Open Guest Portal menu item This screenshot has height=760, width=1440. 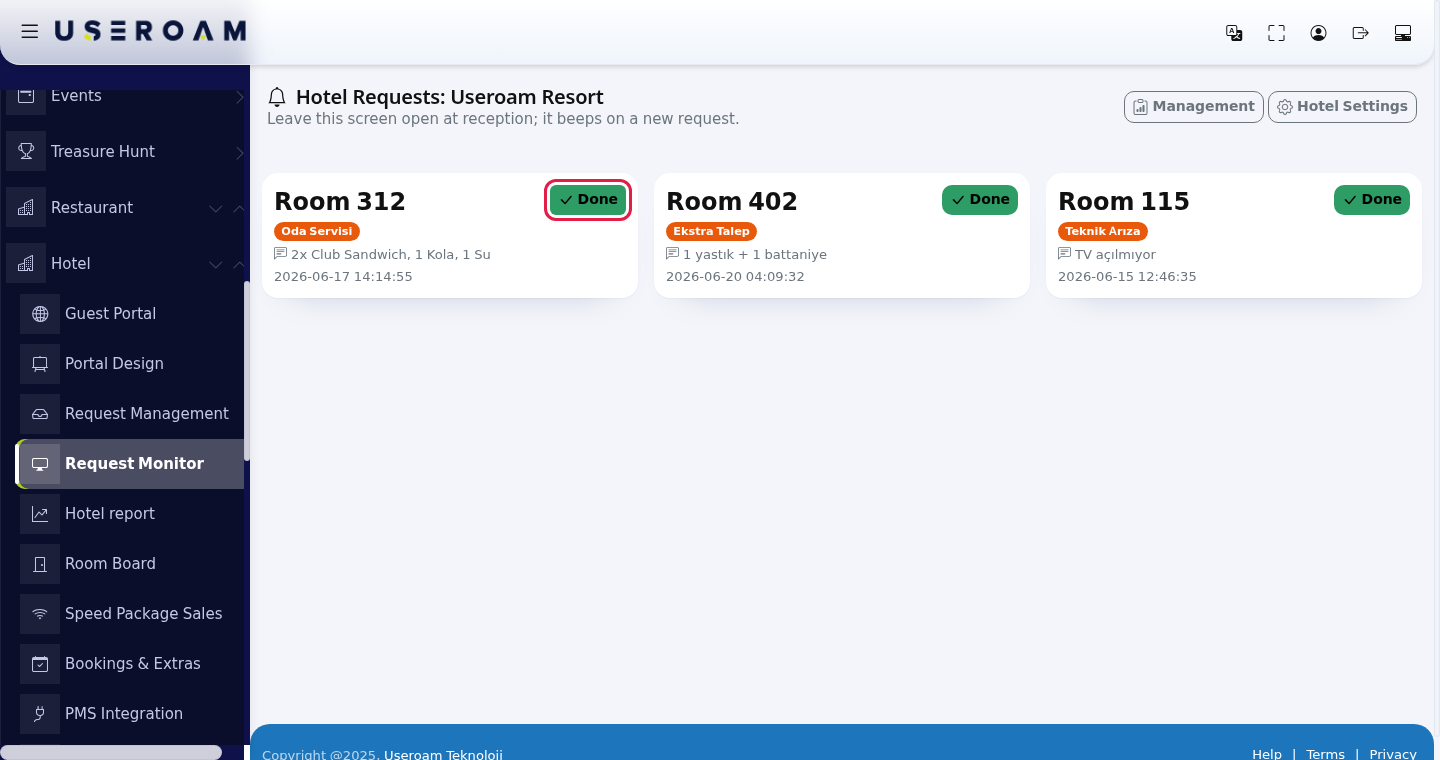(132, 314)
